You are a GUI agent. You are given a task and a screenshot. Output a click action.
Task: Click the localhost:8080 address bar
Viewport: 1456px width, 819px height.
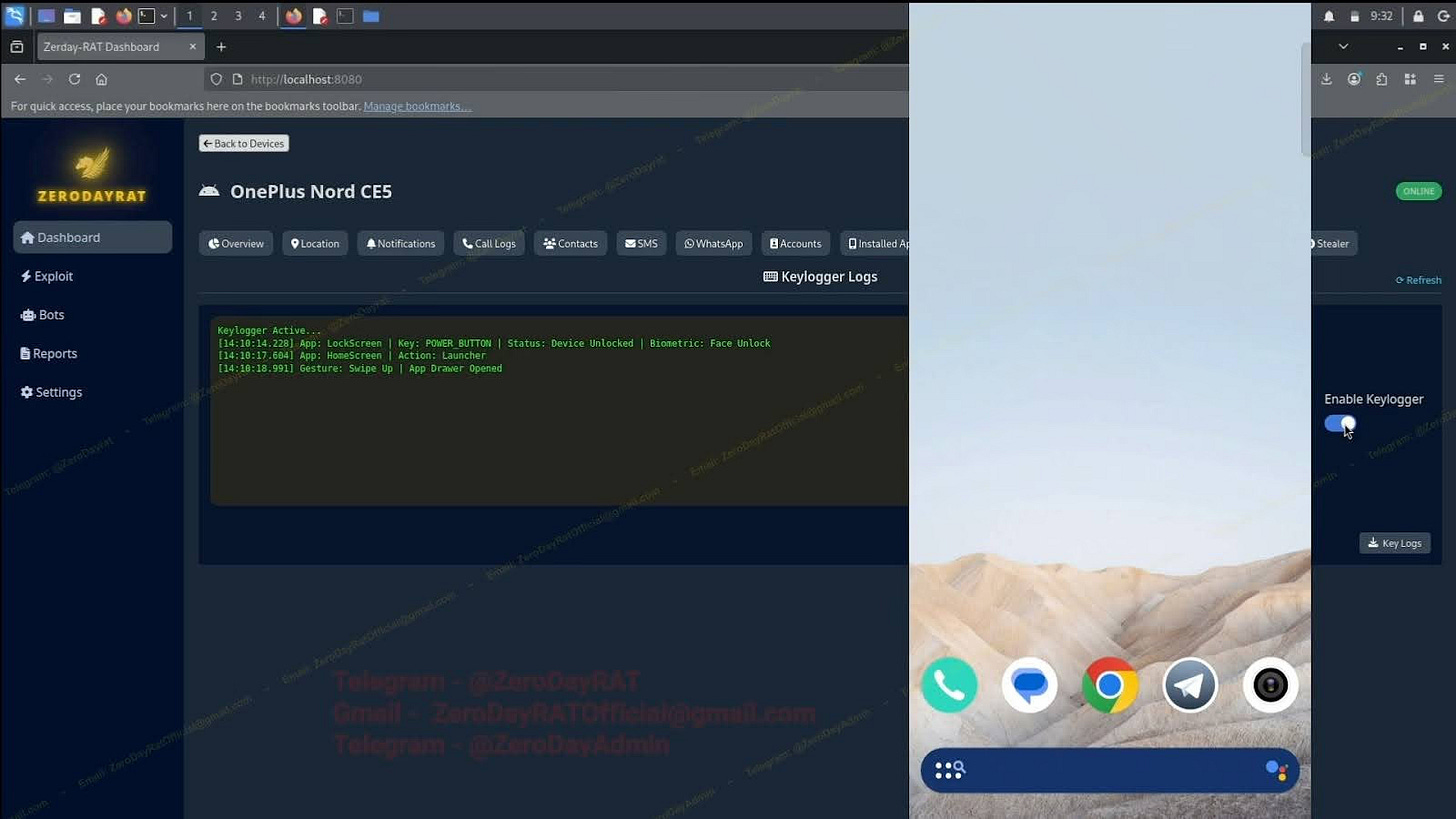point(555,79)
